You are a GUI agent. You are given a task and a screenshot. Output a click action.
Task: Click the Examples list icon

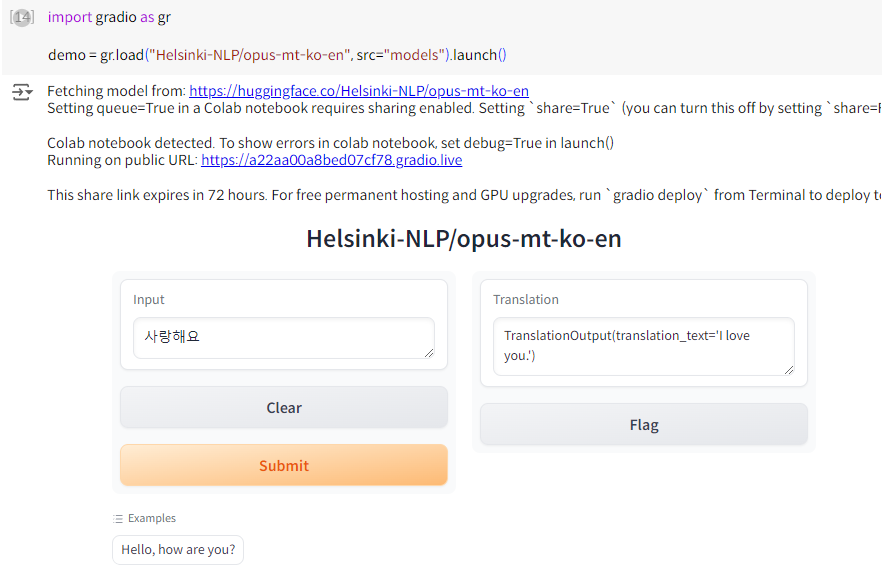[117, 518]
